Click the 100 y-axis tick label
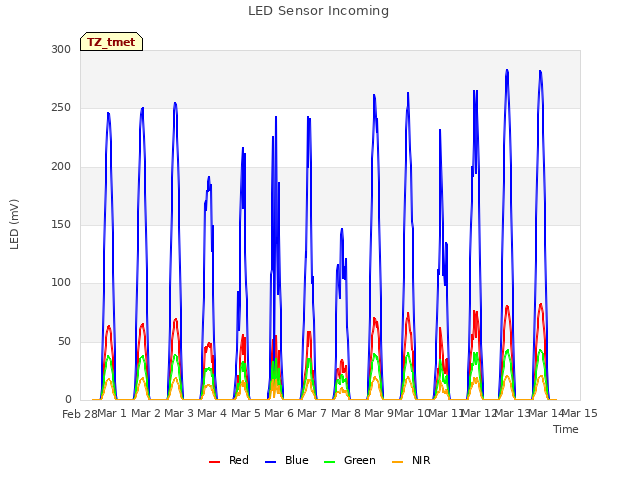This screenshot has height=480, width=640. point(61,282)
